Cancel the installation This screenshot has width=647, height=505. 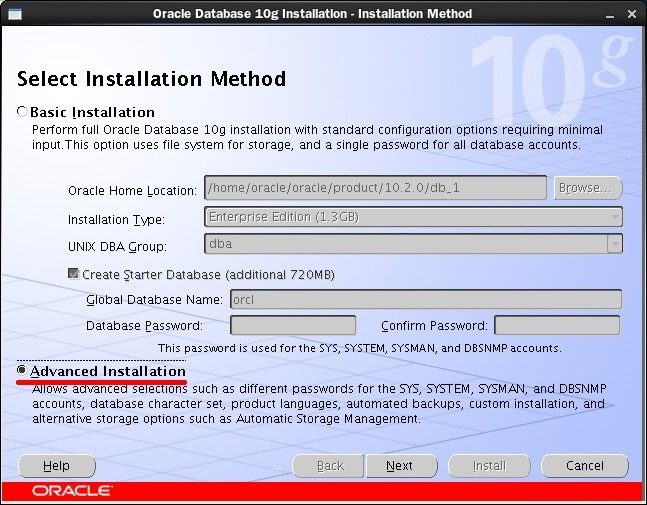[x=585, y=466]
